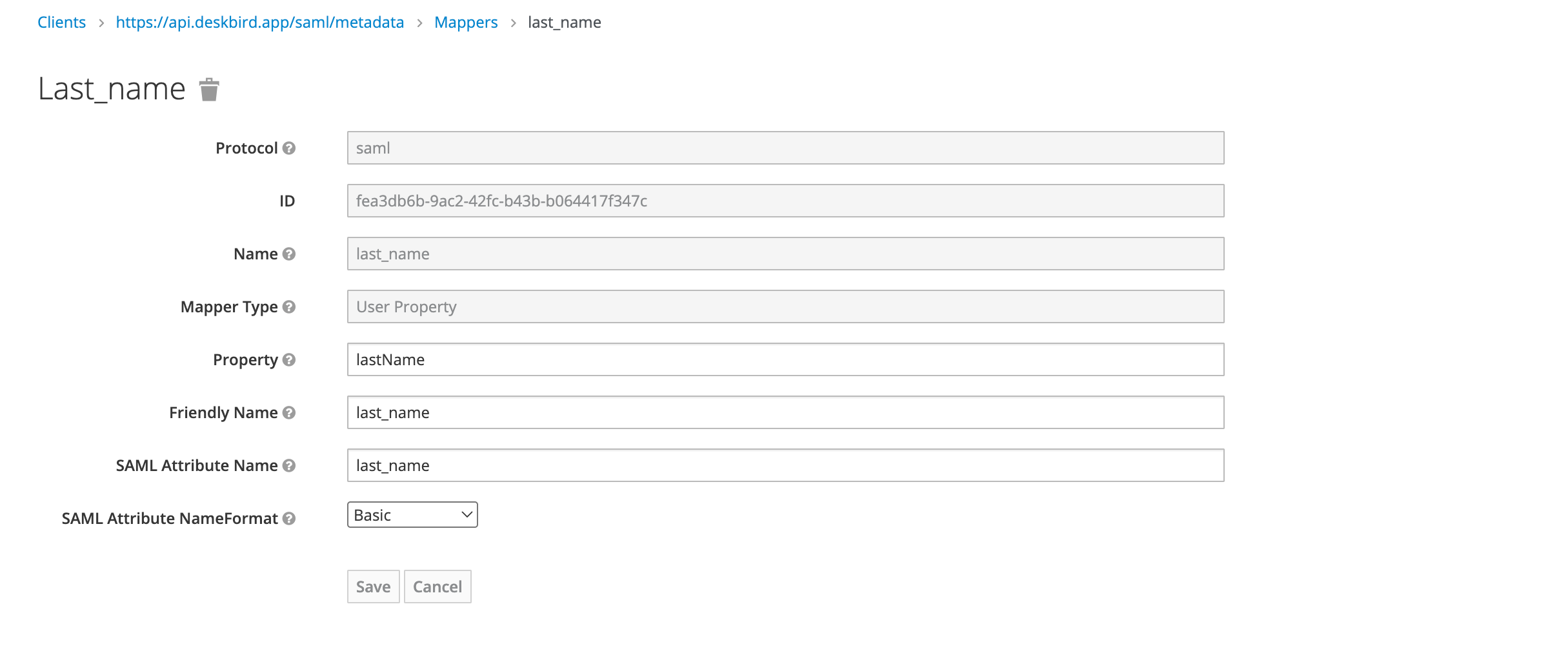Navigate to Mappers breadcrumb

pos(465,23)
